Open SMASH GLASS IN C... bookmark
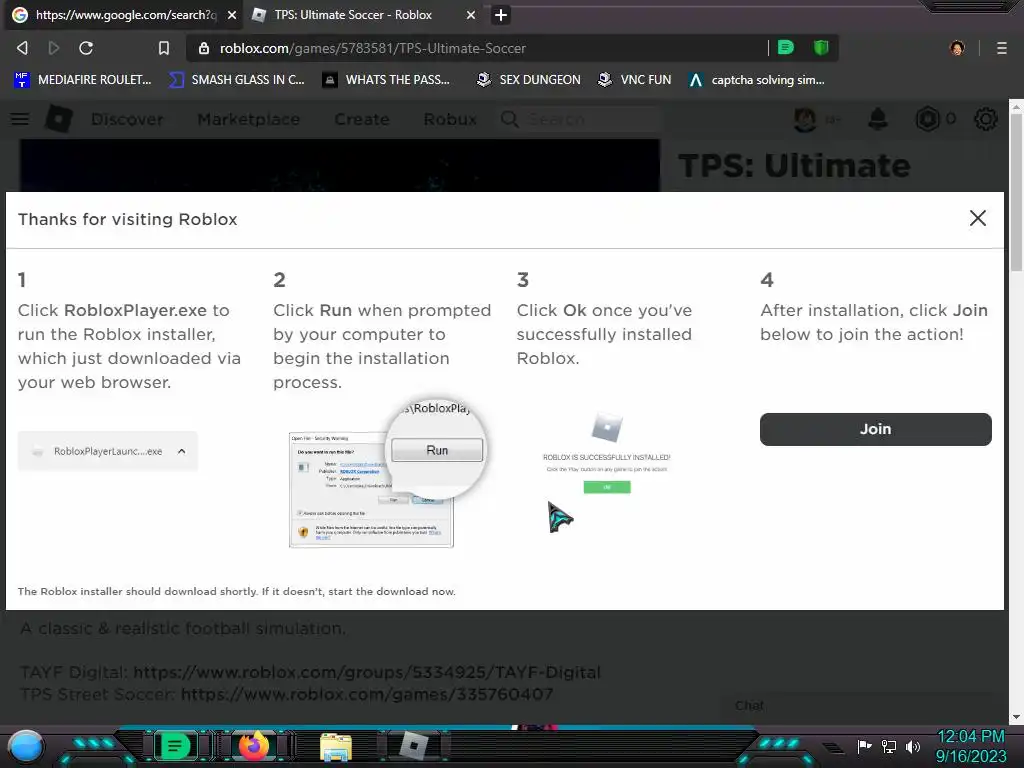This screenshot has height=768, width=1024. [x=236, y=80]
